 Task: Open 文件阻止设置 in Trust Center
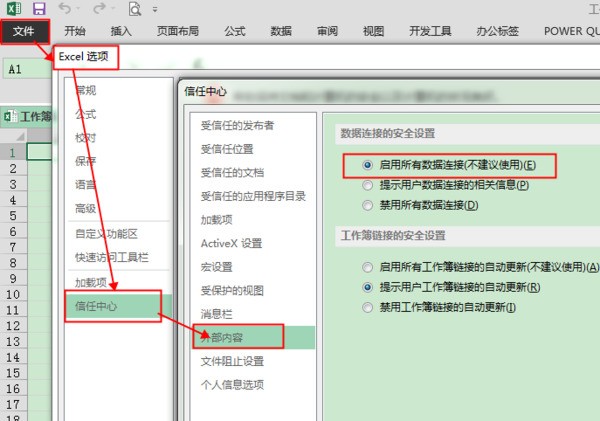point(232,361)
